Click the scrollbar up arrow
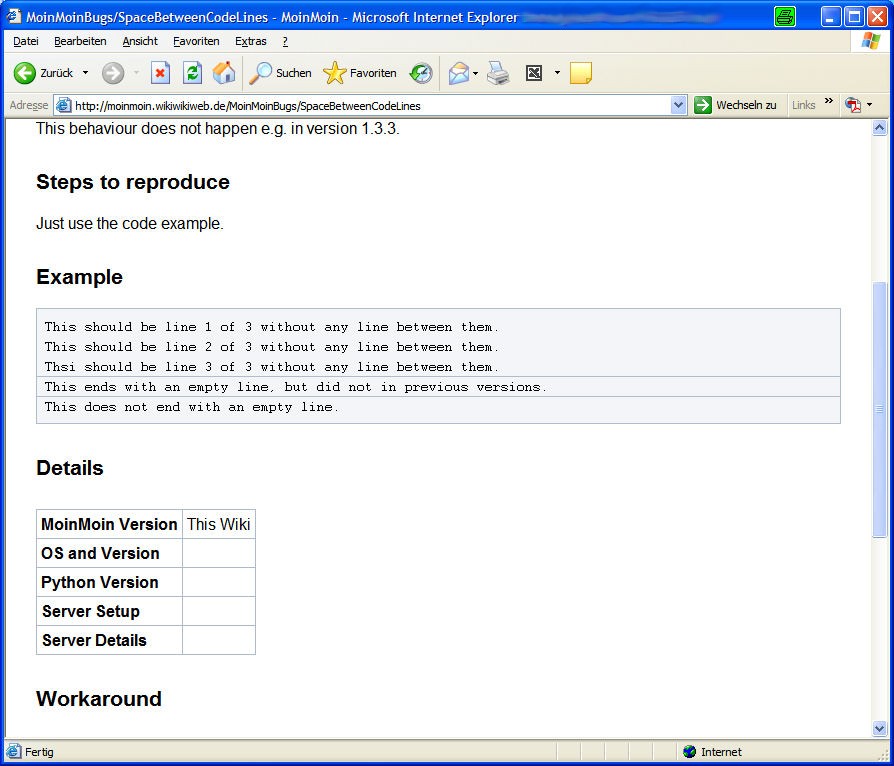Screen dimensions: 894x766 tap(880, 128)
